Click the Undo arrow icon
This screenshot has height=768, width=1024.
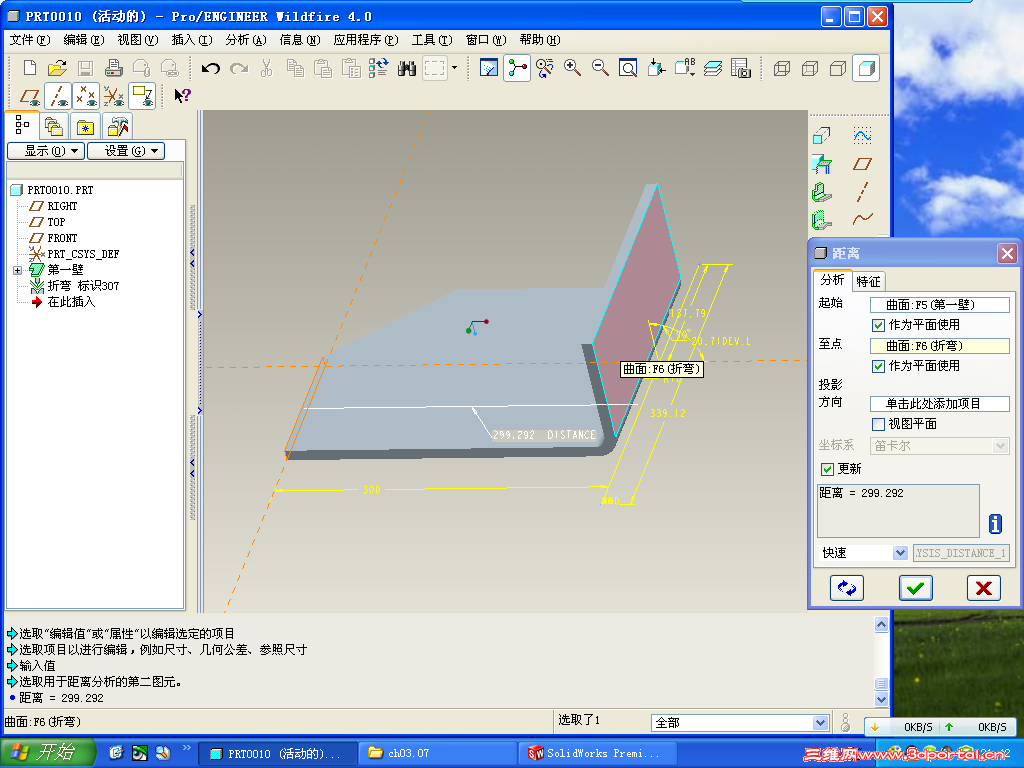[x=210, y=68]
